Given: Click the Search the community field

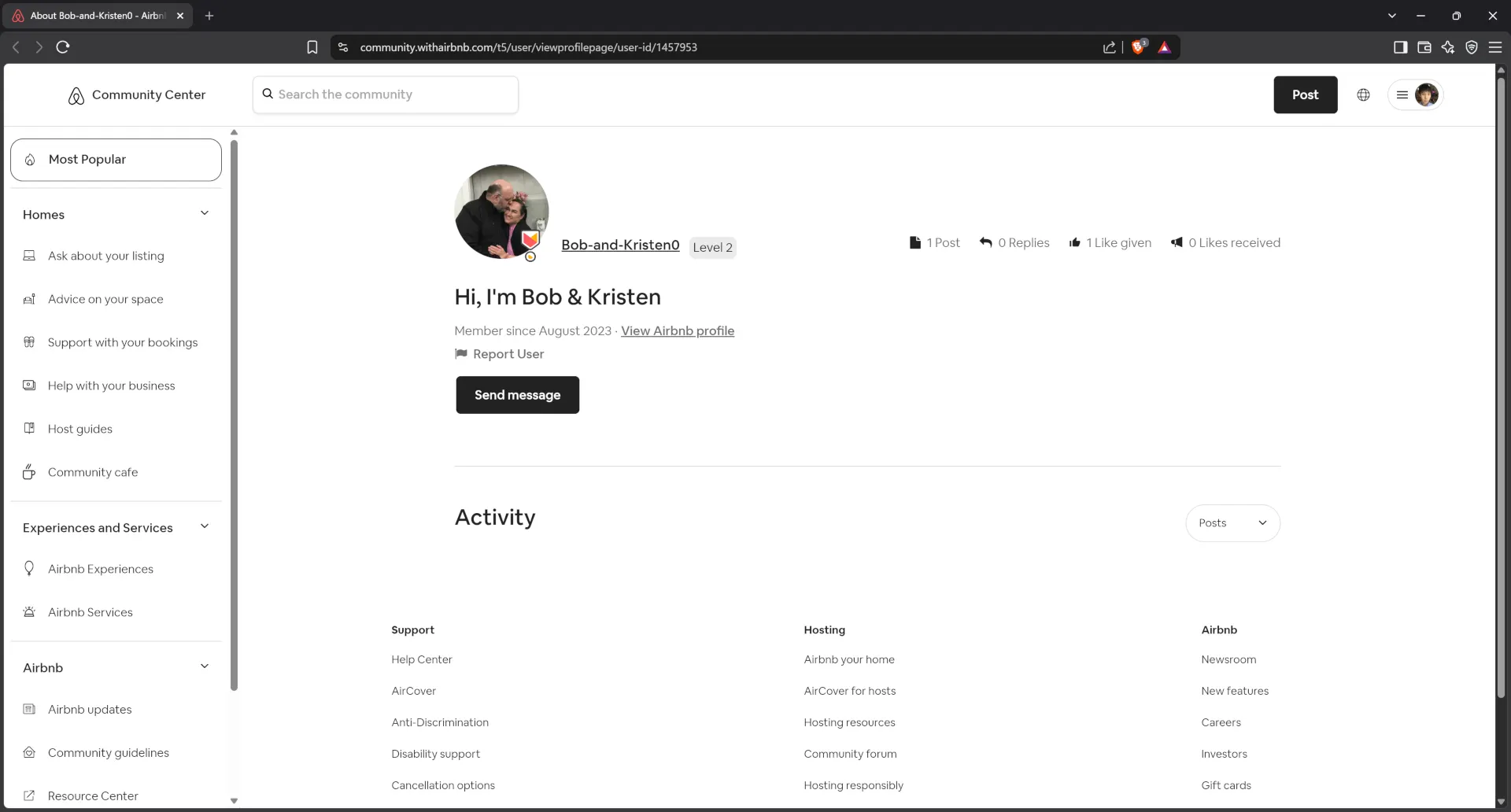Looking at the screenshot, I should point(386,94).
